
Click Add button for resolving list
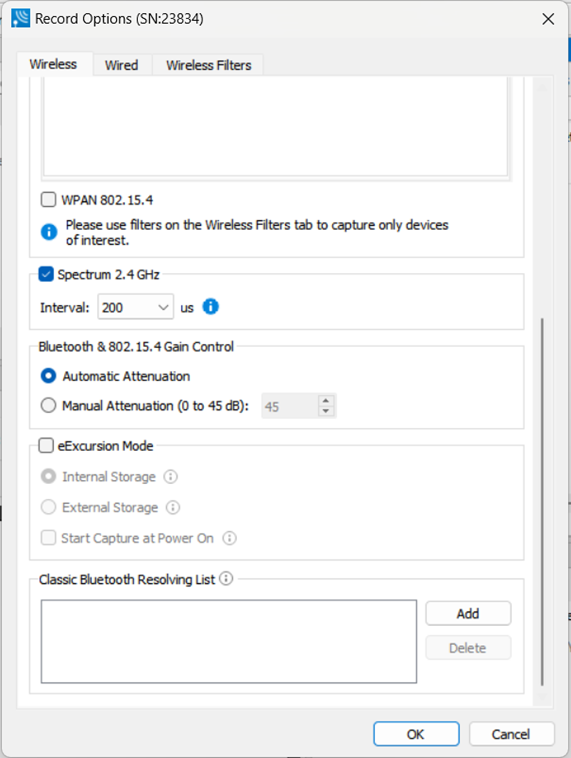[468, 613]
